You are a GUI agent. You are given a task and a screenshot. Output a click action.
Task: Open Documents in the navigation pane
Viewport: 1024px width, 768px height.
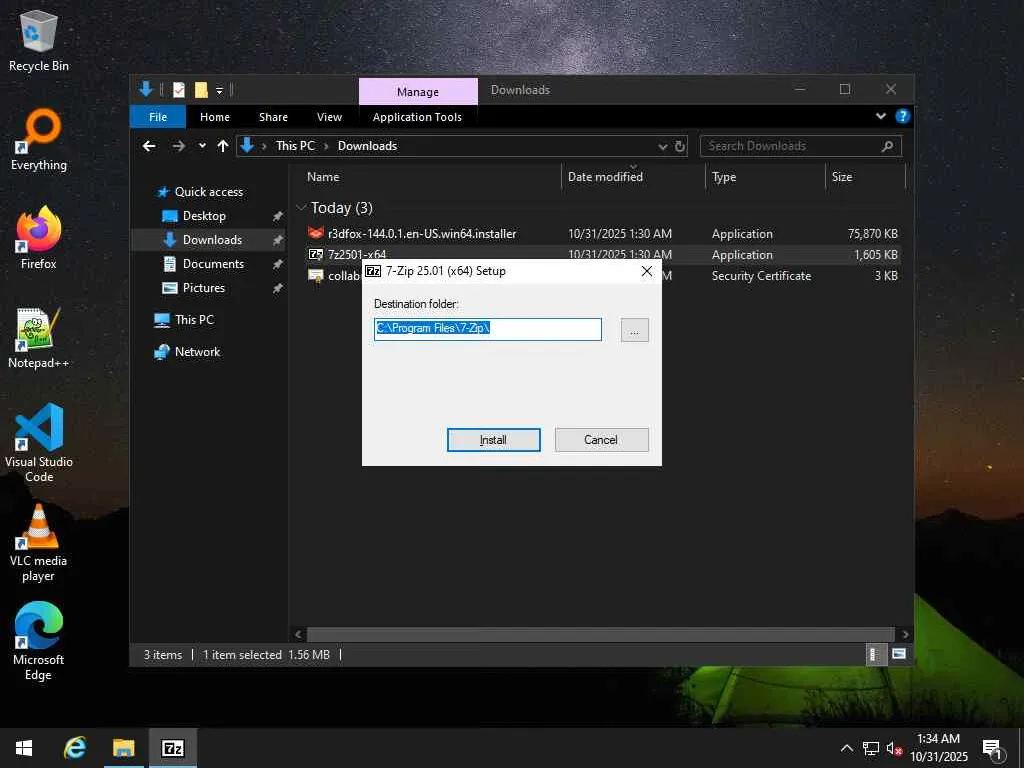coord(213,264)
